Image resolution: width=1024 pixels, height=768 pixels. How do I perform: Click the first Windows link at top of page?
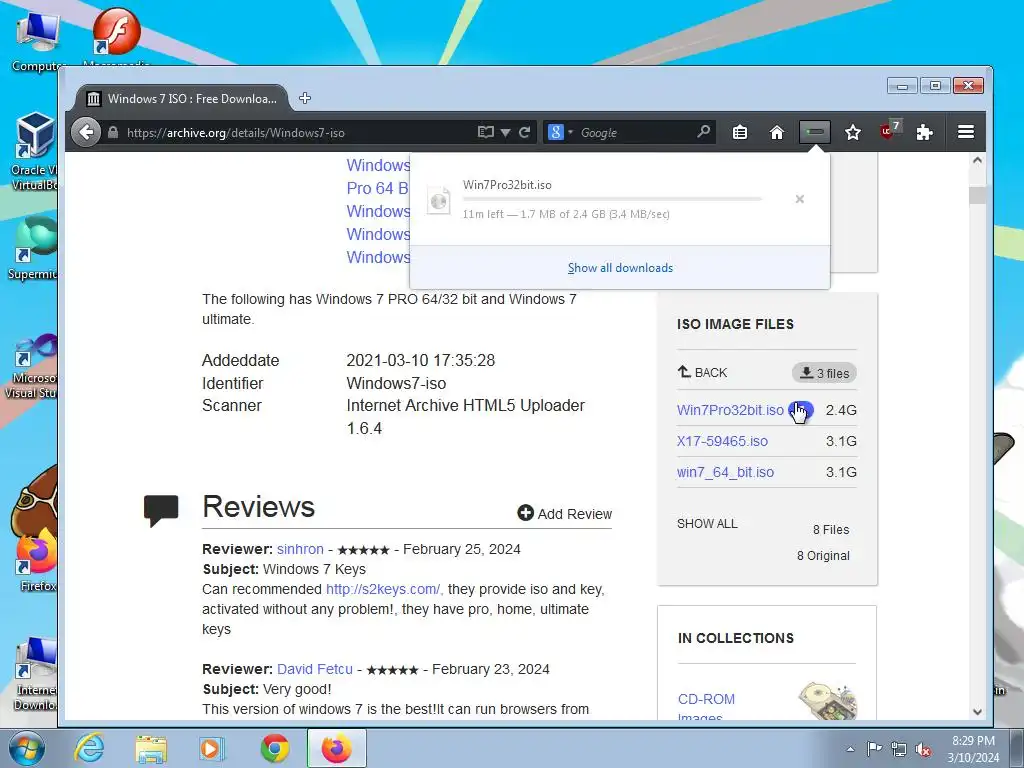[379, 165]
